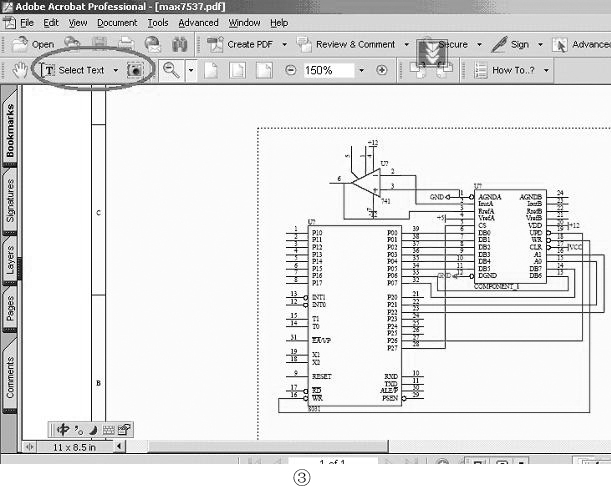Open the Advanced menu
611x489 pixels.
click(x=198, y=22)
